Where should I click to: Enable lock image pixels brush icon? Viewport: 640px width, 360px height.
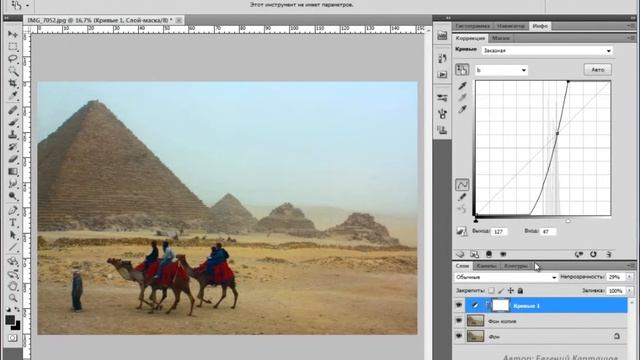coord(501,291)
